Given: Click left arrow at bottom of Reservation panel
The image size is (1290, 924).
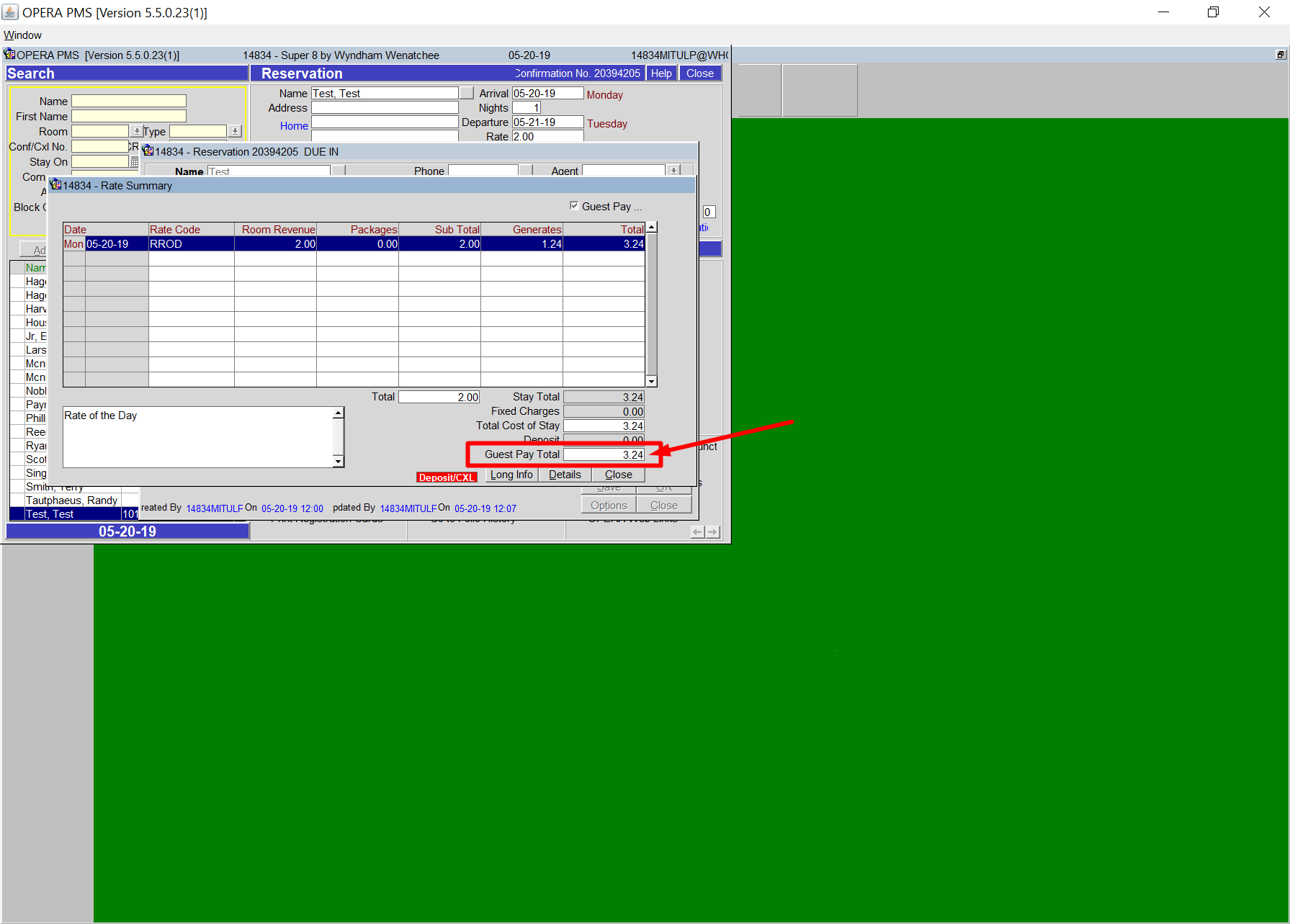Looking at the screenshot, I should [x=697, y=532].
